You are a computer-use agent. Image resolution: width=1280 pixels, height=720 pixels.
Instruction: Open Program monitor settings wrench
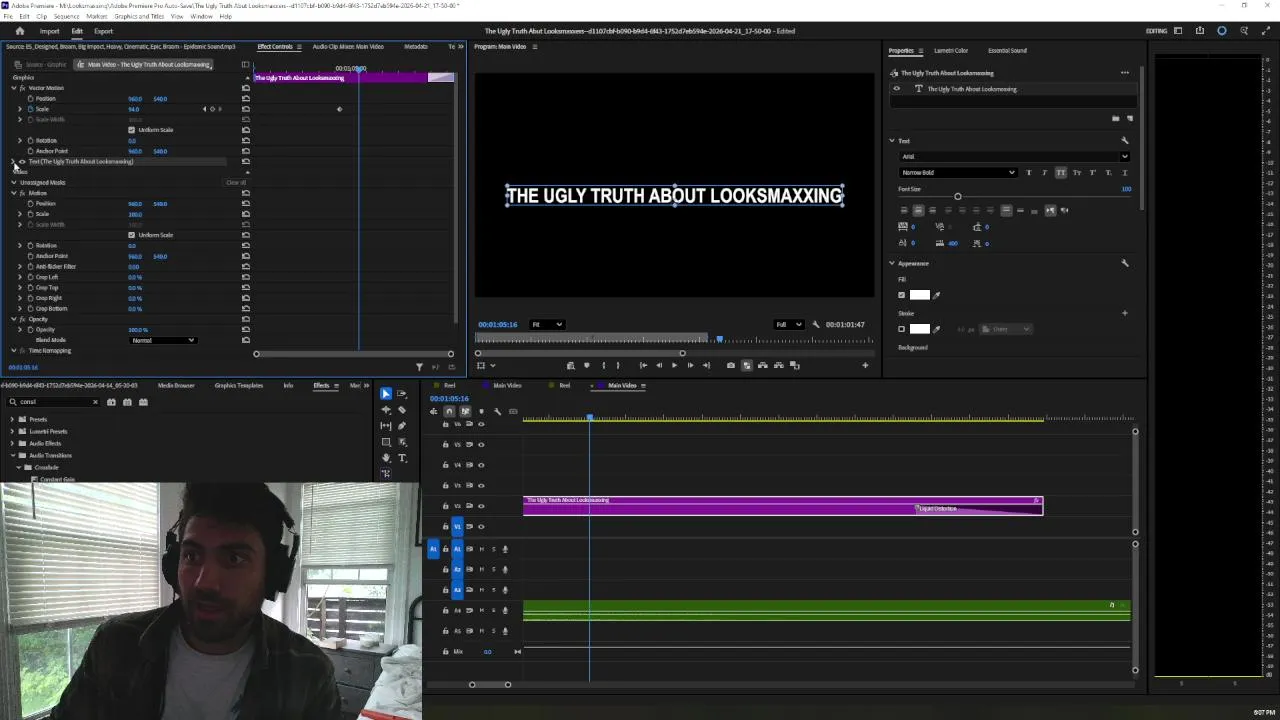click(816, 324)
